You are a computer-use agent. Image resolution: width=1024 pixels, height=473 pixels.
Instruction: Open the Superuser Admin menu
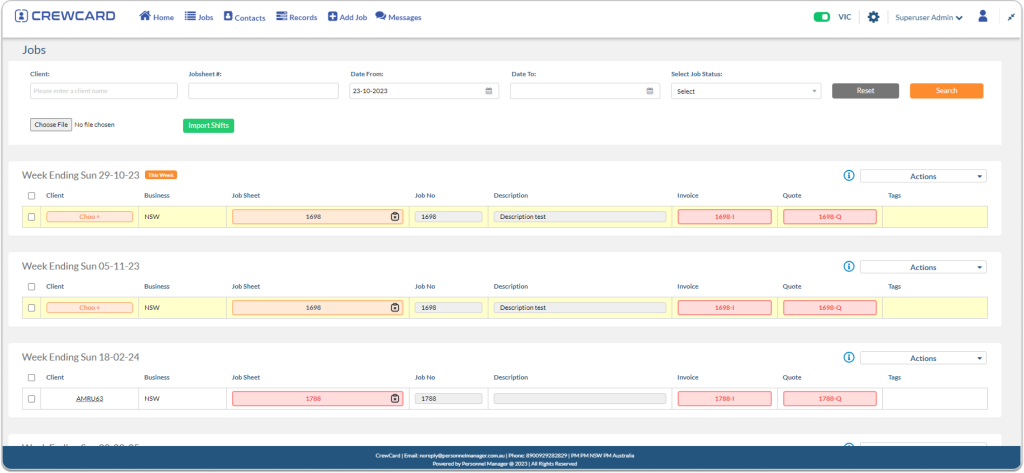tap(929, 17)
